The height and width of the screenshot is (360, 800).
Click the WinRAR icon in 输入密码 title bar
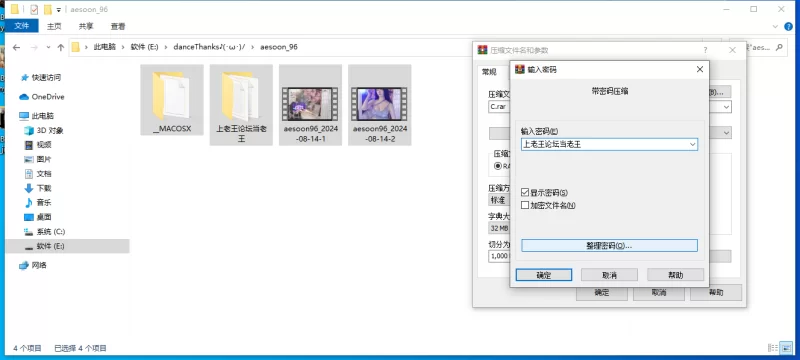[x=519, y=69]
